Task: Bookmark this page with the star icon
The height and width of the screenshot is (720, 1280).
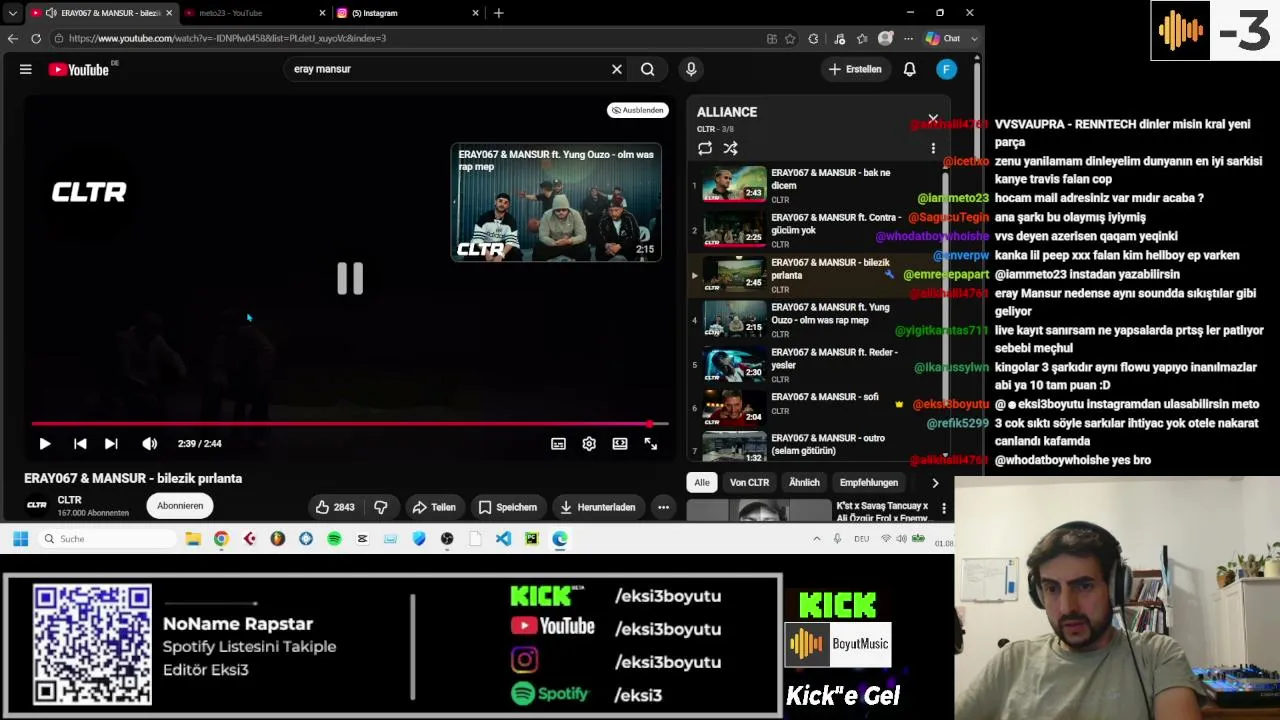Action: [790, 38]
